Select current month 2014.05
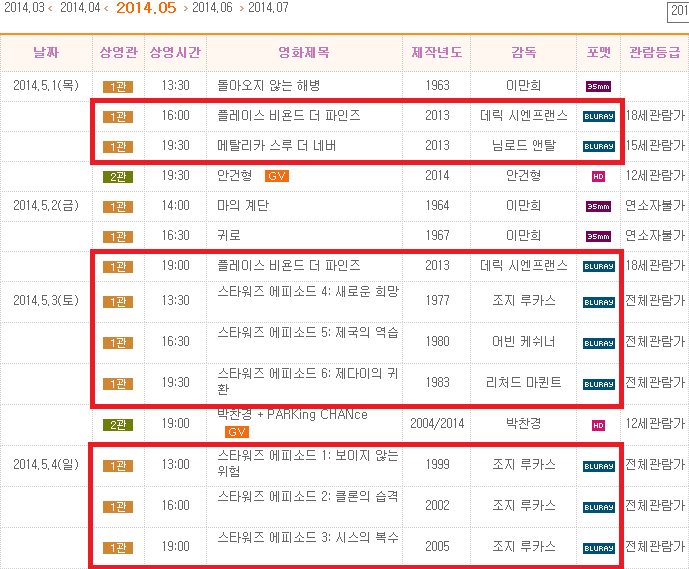 pos(146,8)
